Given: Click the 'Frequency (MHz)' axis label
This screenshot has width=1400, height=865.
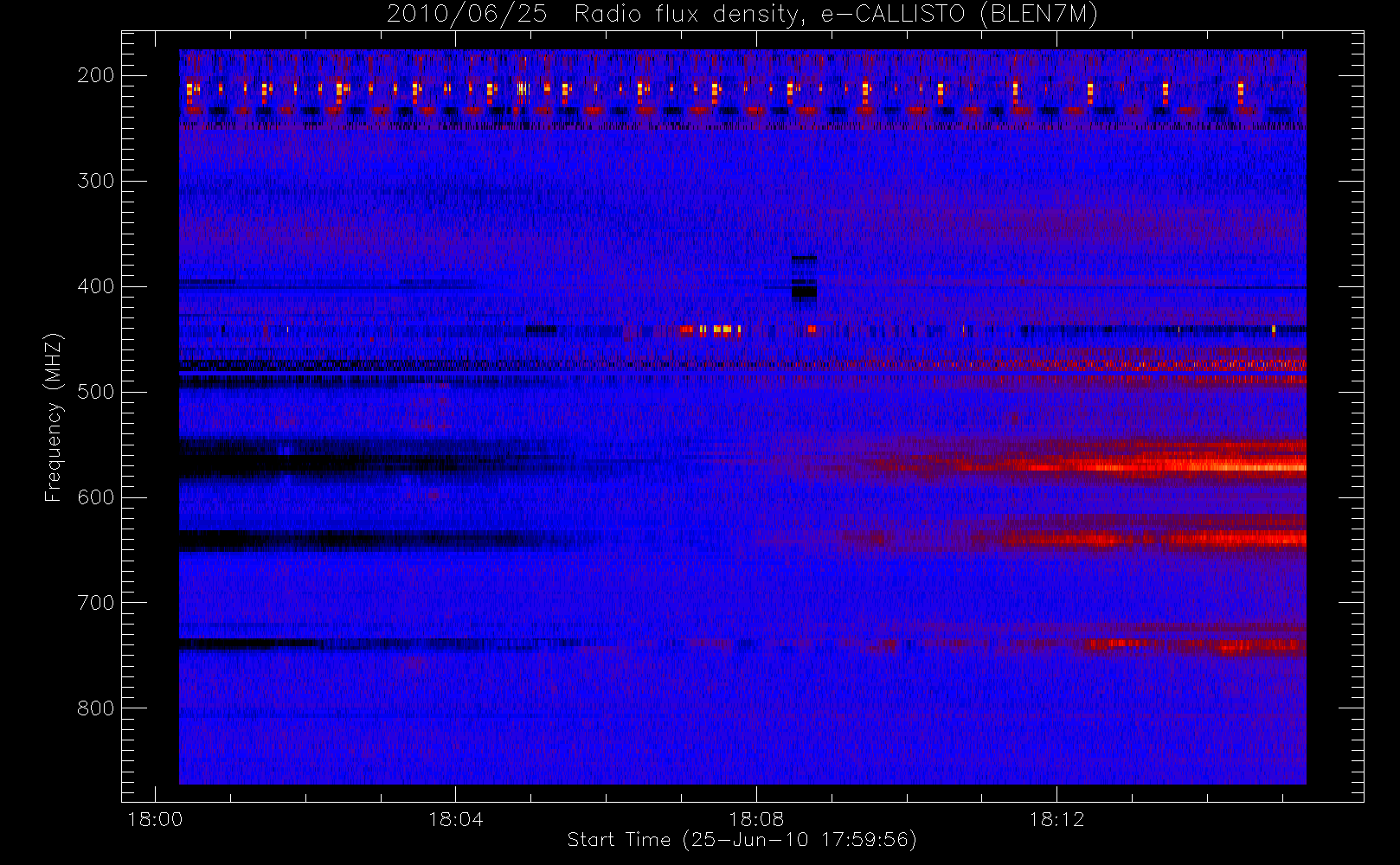Looking at the screenshot, I should [x=54, y=417].
